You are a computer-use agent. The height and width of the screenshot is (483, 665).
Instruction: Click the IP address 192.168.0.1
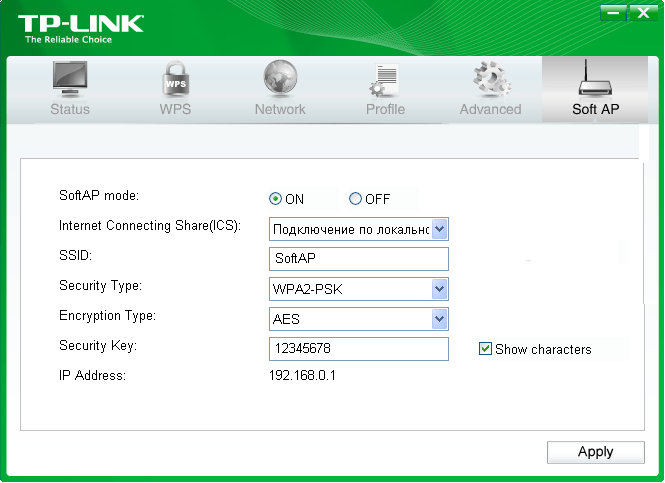tap(302, 375)
